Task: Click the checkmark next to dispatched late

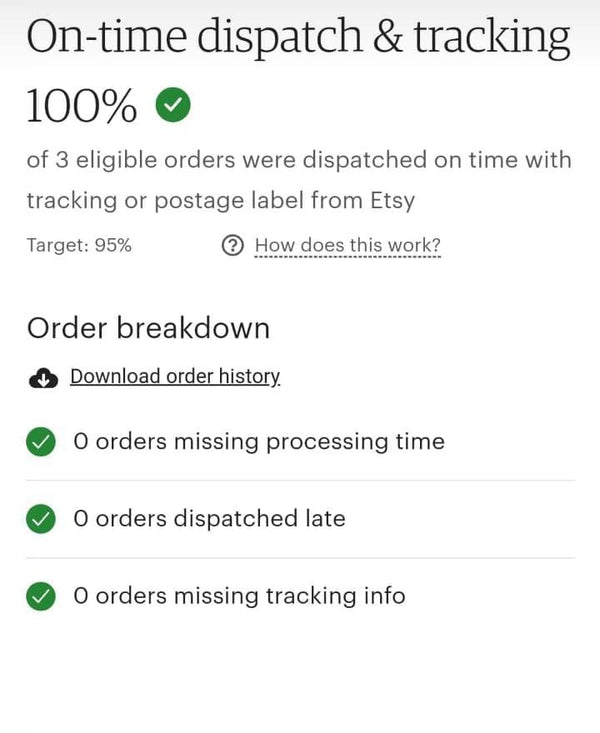Action: pos(41,519)
